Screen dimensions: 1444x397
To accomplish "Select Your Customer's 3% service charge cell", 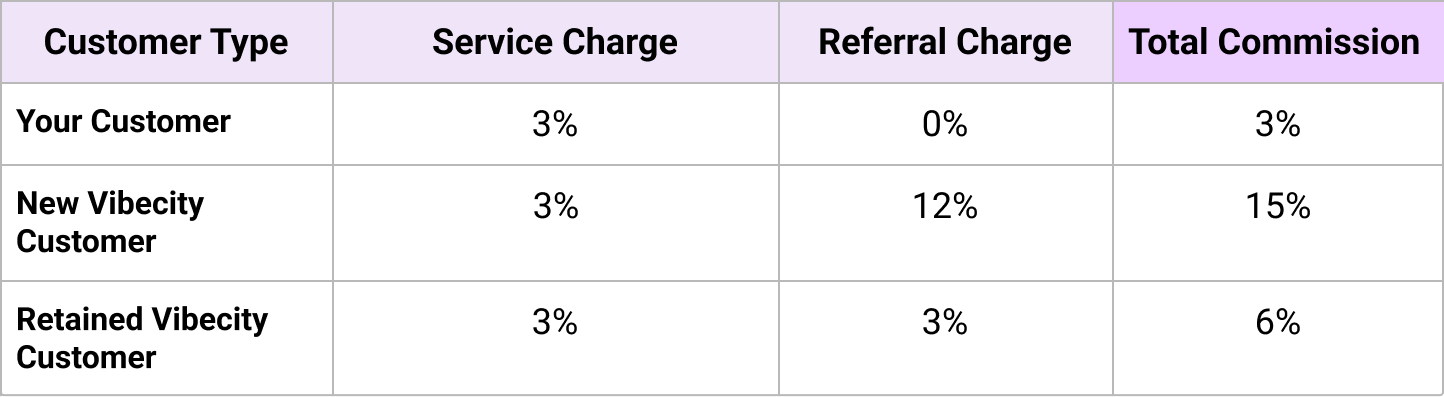I will click(556, 124).
